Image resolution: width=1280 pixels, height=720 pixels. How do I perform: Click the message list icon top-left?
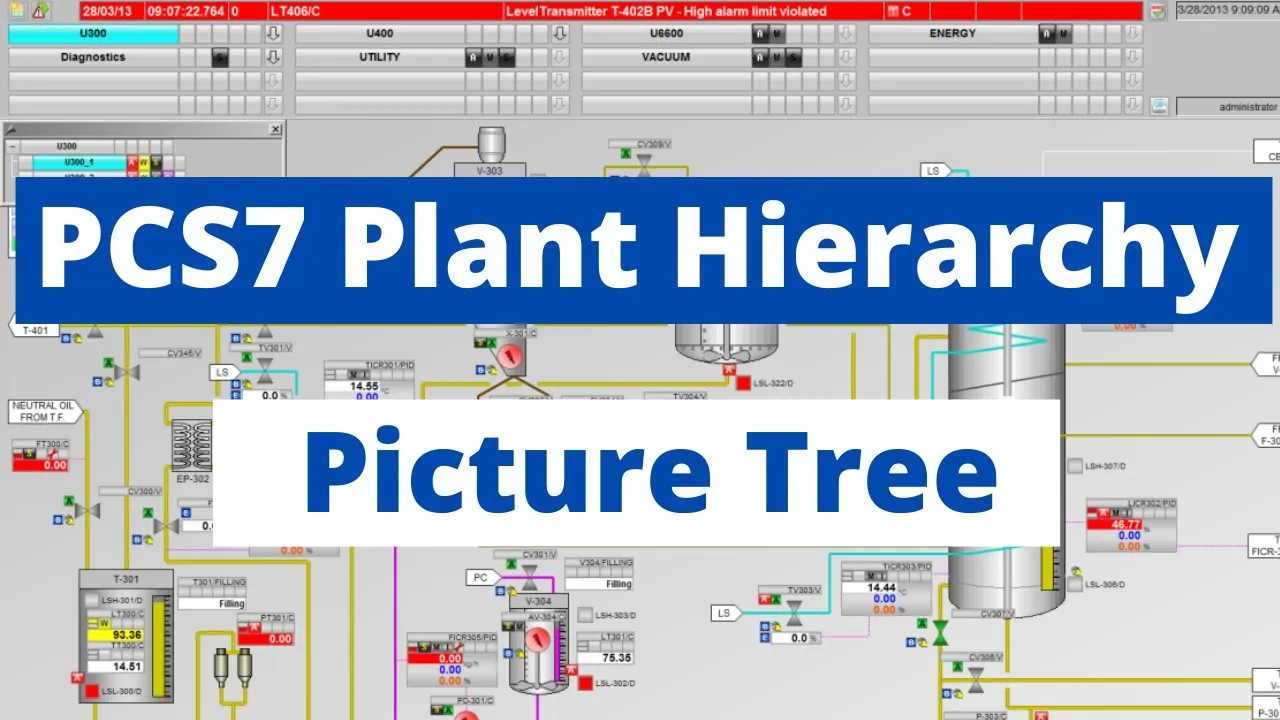pyautogui.click(x=17, y=11)
